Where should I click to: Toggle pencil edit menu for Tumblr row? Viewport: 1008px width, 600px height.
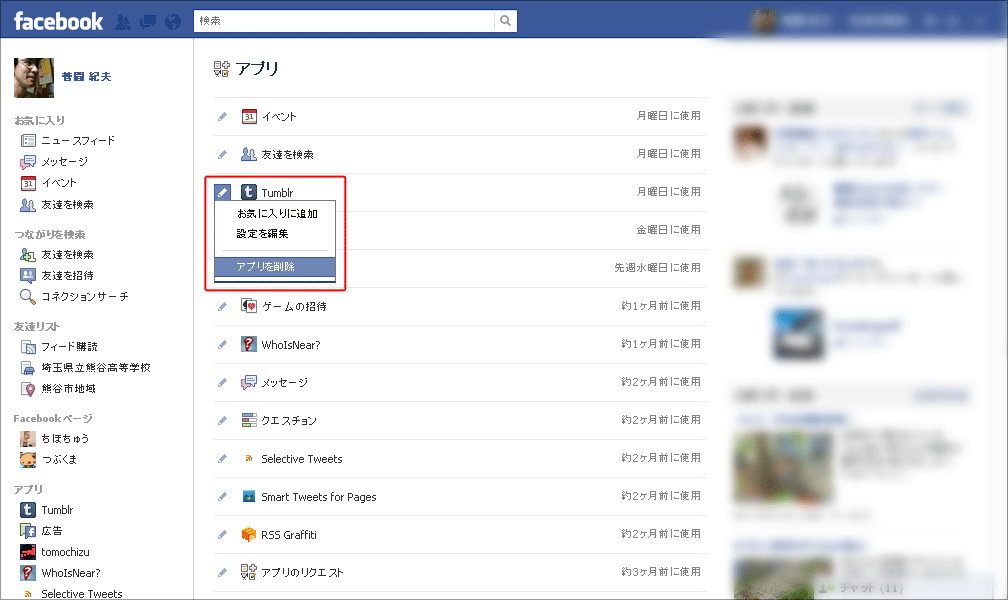pos(222,192)
